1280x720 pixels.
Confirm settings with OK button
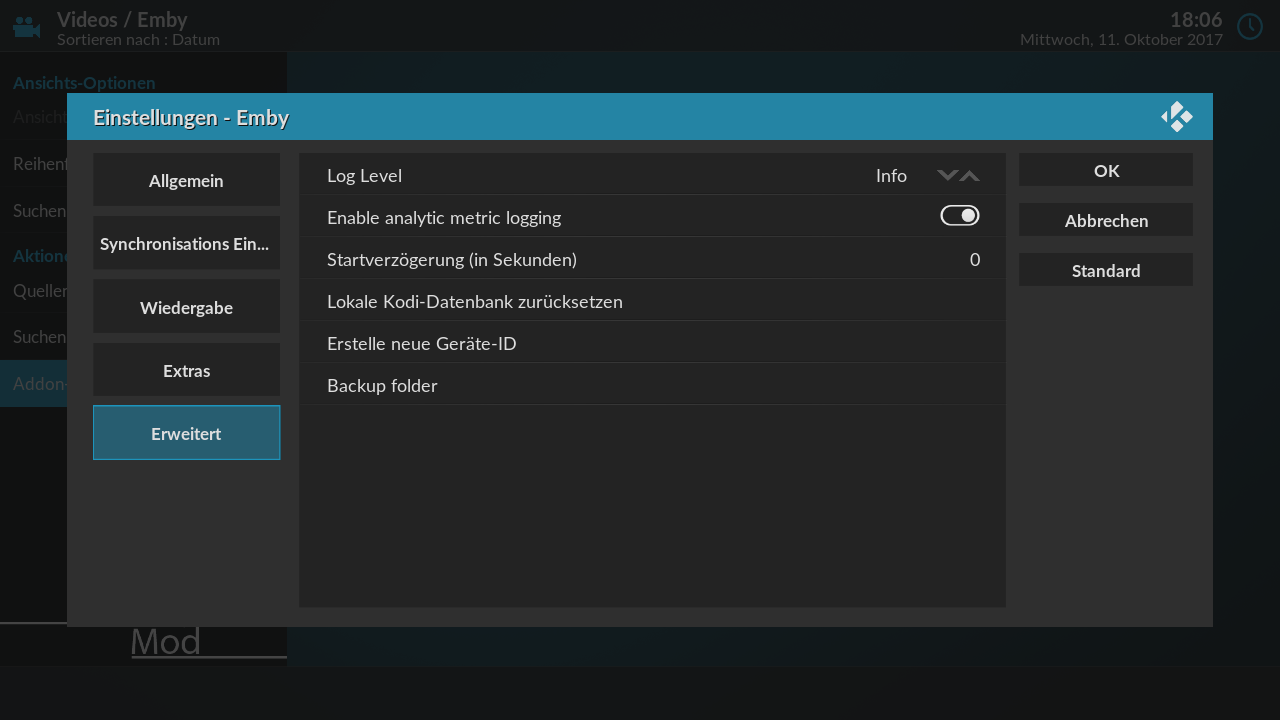tap(1106, 171)
